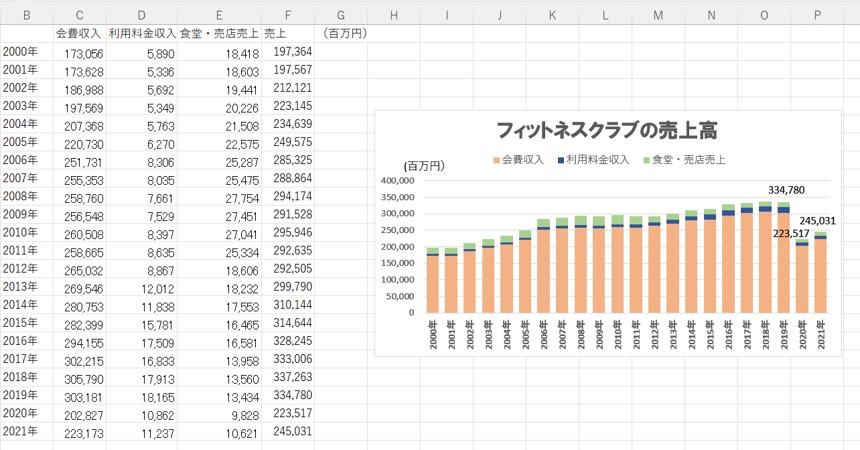Image resolution: width=860 pixels, height=450 pixels.
Task: Click cell with value 27,754
Action: click(x=219, y=198)
